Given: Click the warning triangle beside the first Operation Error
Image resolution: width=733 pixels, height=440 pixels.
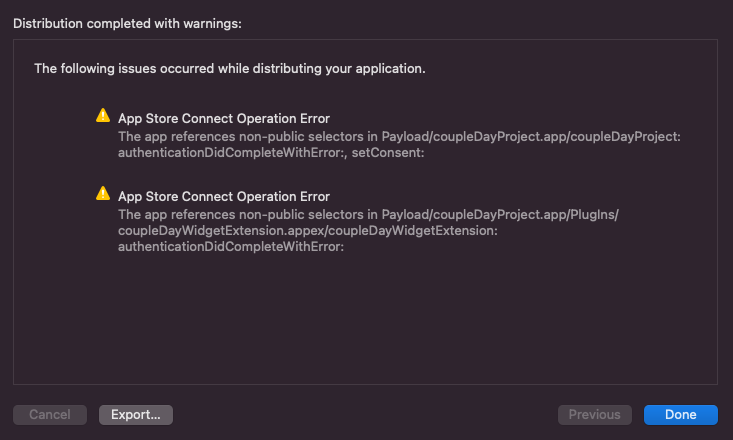Looking at the screenshot, I should point(103,115).
